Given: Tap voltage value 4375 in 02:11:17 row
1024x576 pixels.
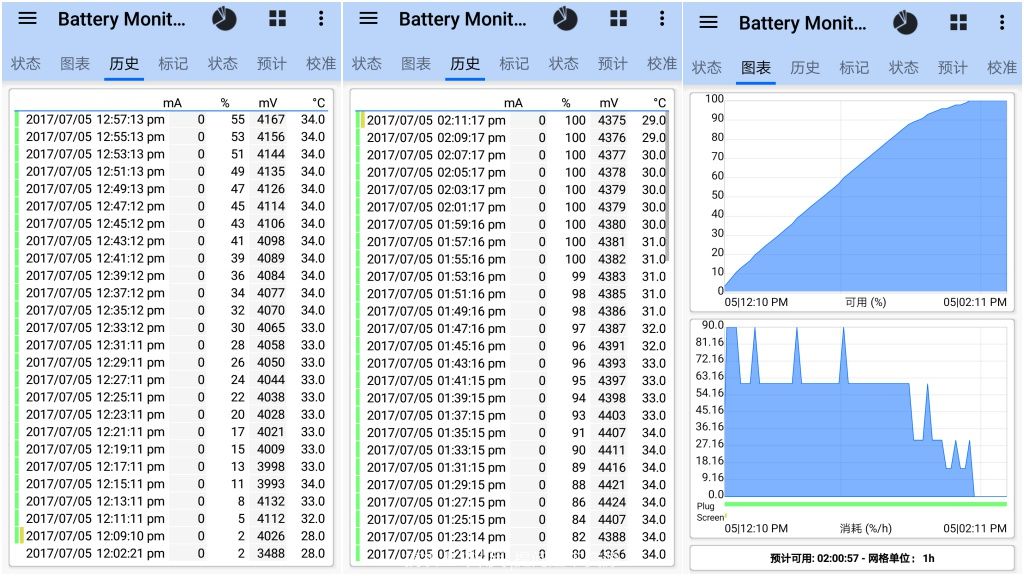Looking at the screenshot, I should [612, 120].
